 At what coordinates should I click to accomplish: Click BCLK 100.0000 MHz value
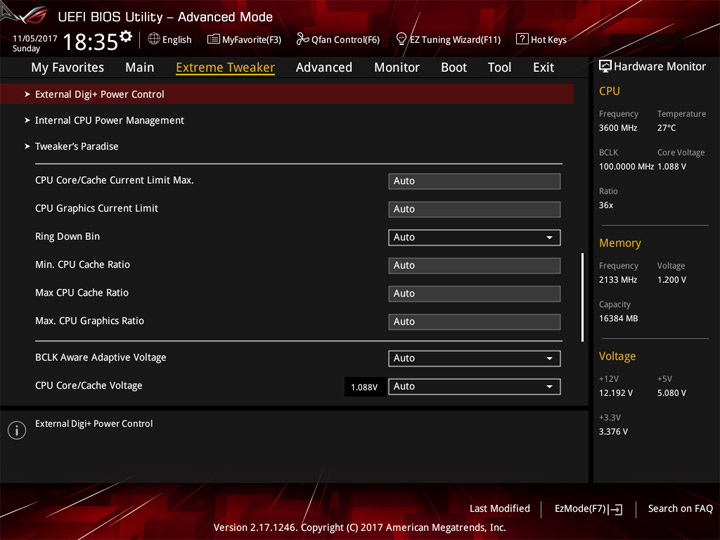point(626,167)
